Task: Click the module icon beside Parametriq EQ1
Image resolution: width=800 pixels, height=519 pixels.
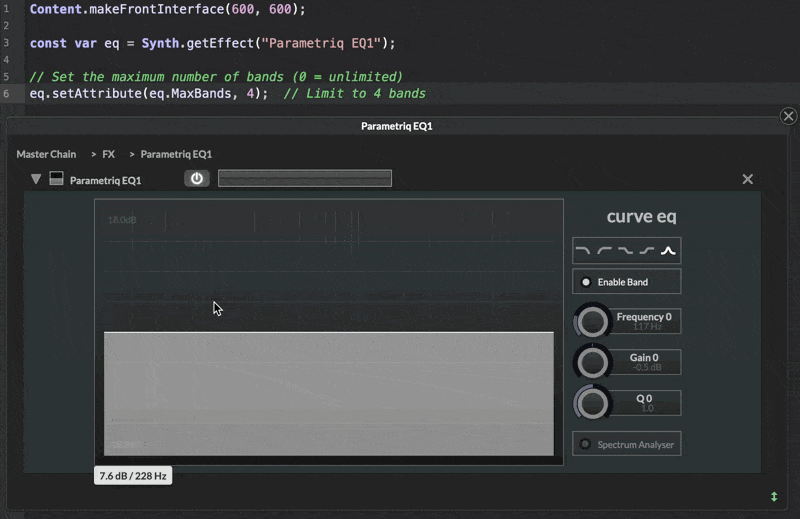Action: 57,180
